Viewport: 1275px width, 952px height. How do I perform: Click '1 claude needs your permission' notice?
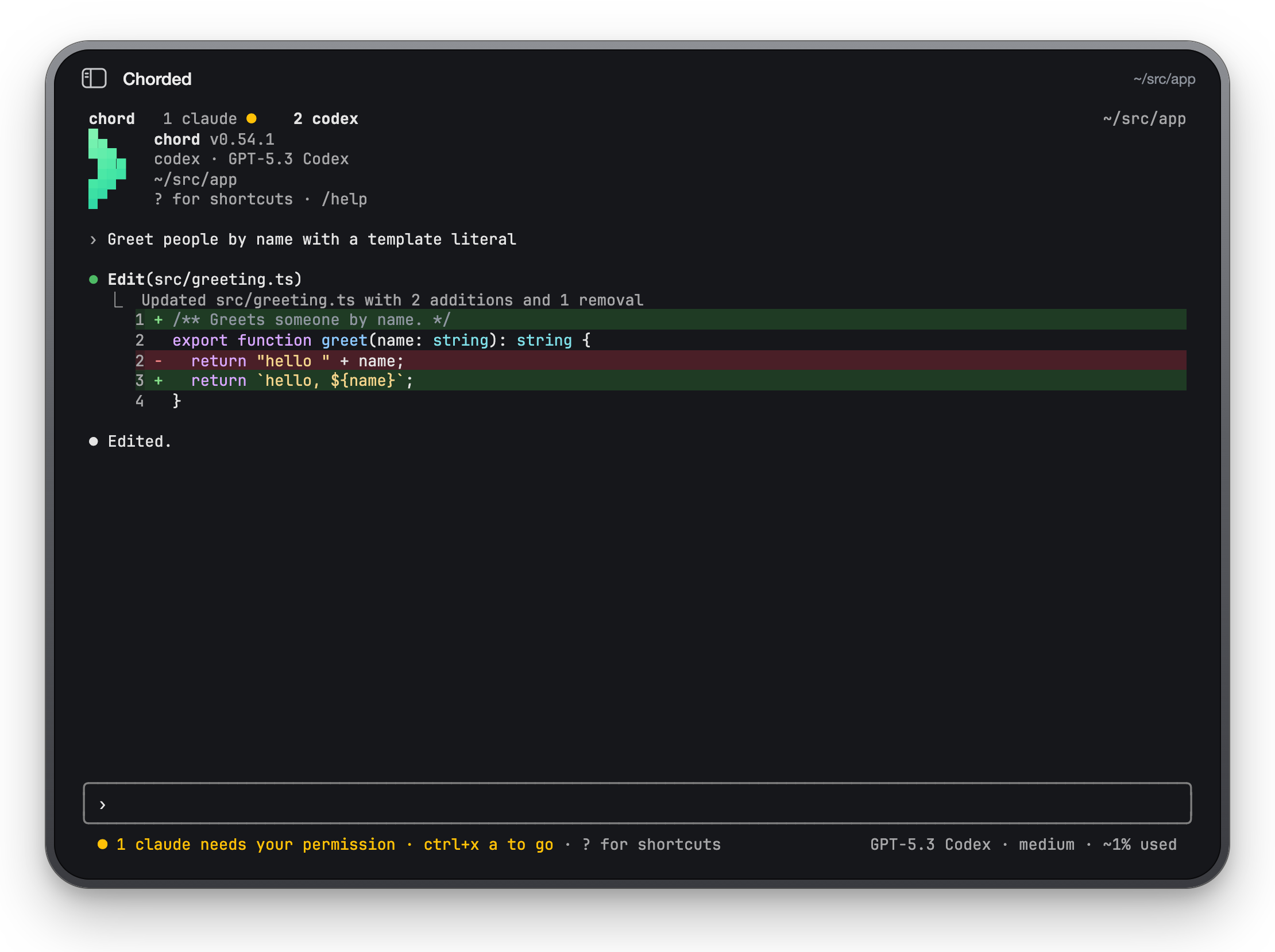pyautogui.click(x=256, y=844)
